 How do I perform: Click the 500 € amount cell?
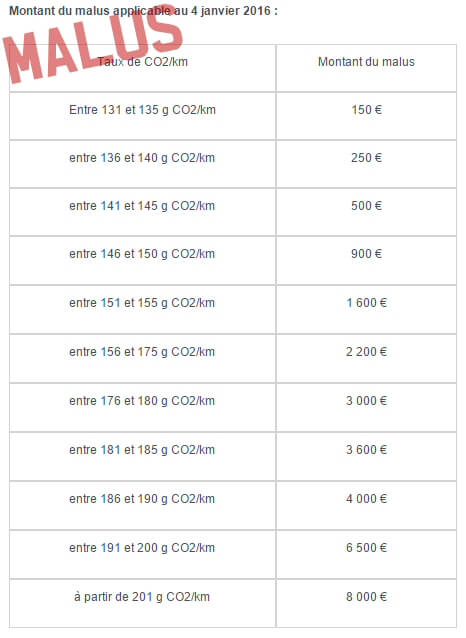coord(366,212)
